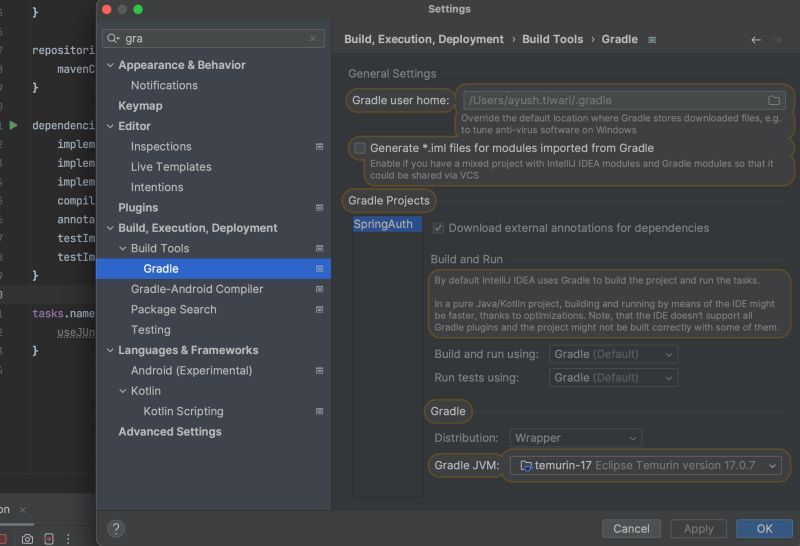Select the SpringAuth Gradle project
Screen dimensions: 800x546
point(387,224)
